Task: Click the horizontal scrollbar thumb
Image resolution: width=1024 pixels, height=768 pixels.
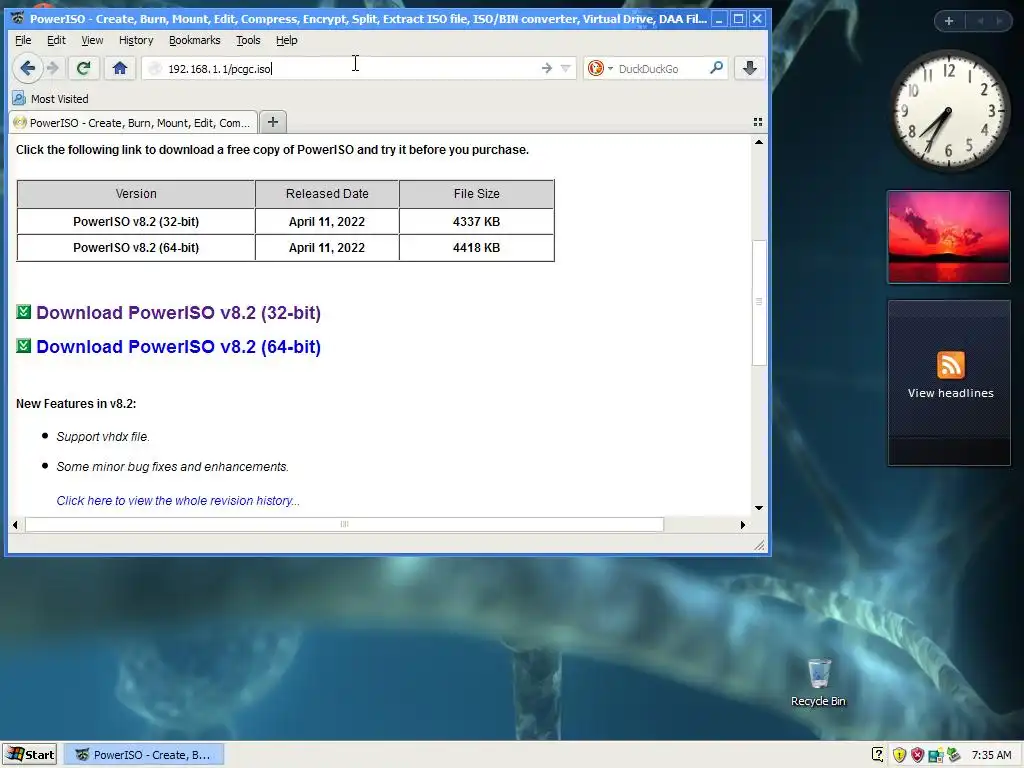Action: pyautogui.click(x=344, y=524)
